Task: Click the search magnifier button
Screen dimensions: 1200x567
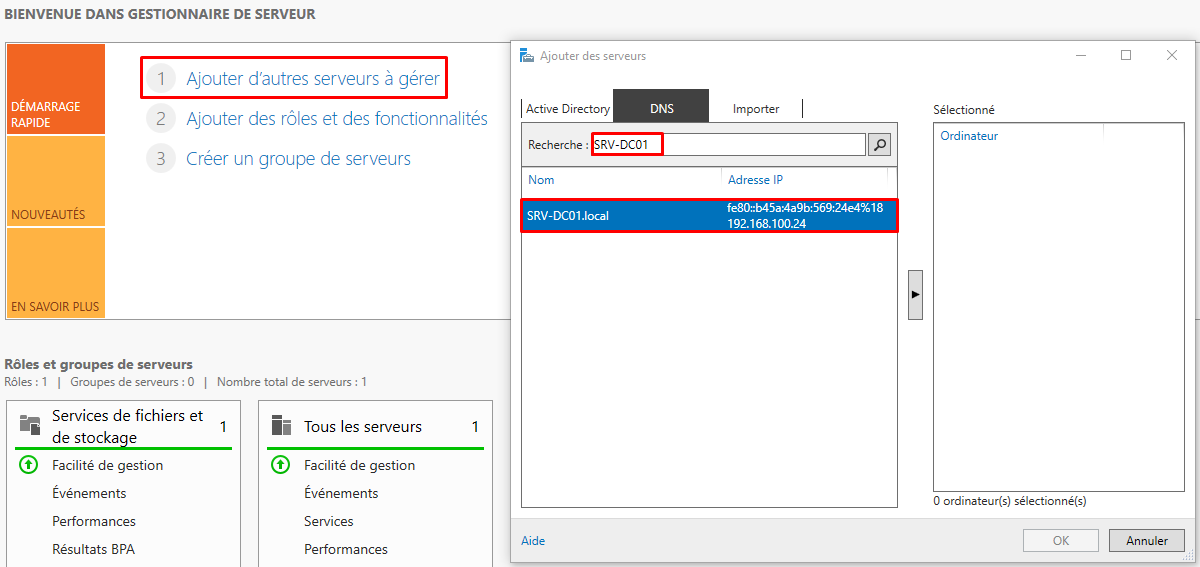Action: (879, 145)
